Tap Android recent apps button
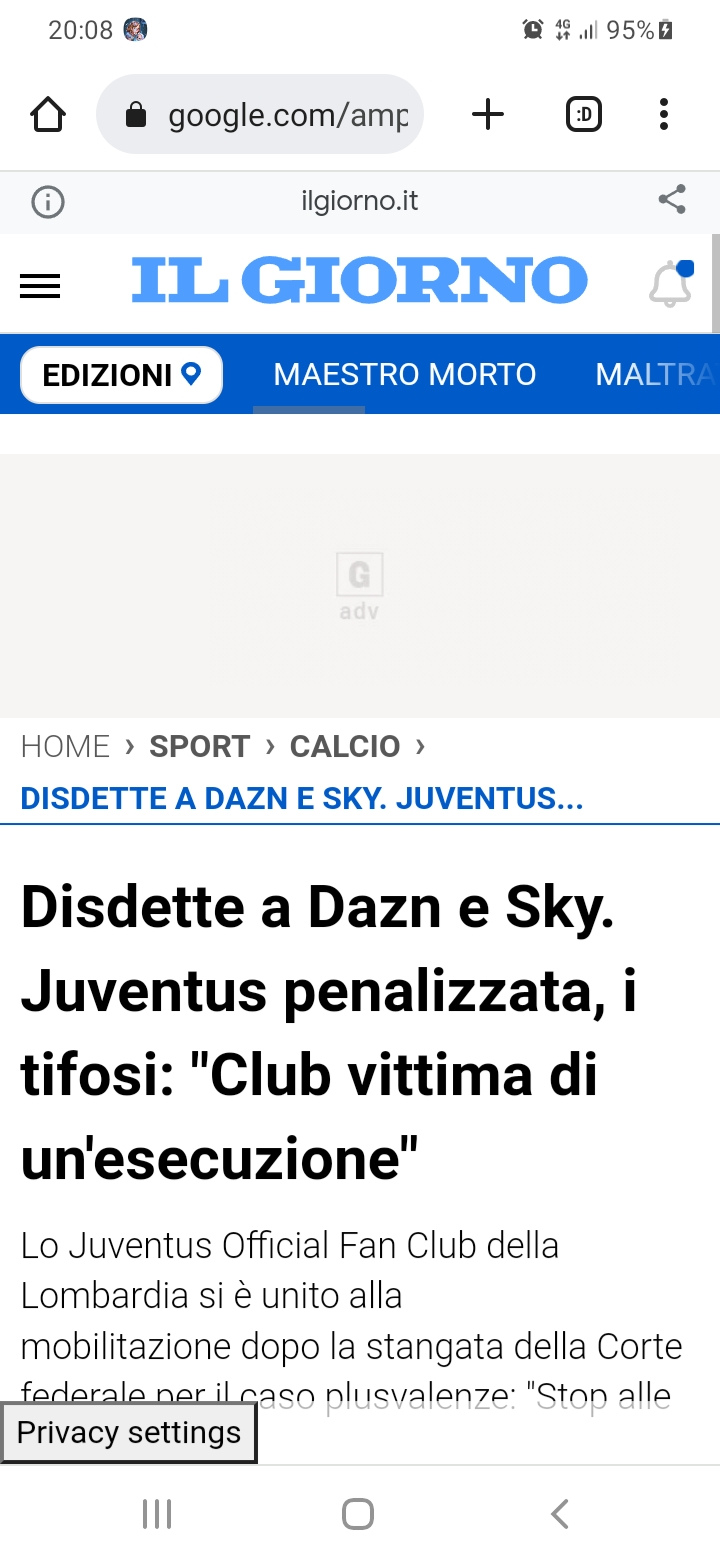The width and height of the screenshot is (720, 1560). coord(157,1514)
